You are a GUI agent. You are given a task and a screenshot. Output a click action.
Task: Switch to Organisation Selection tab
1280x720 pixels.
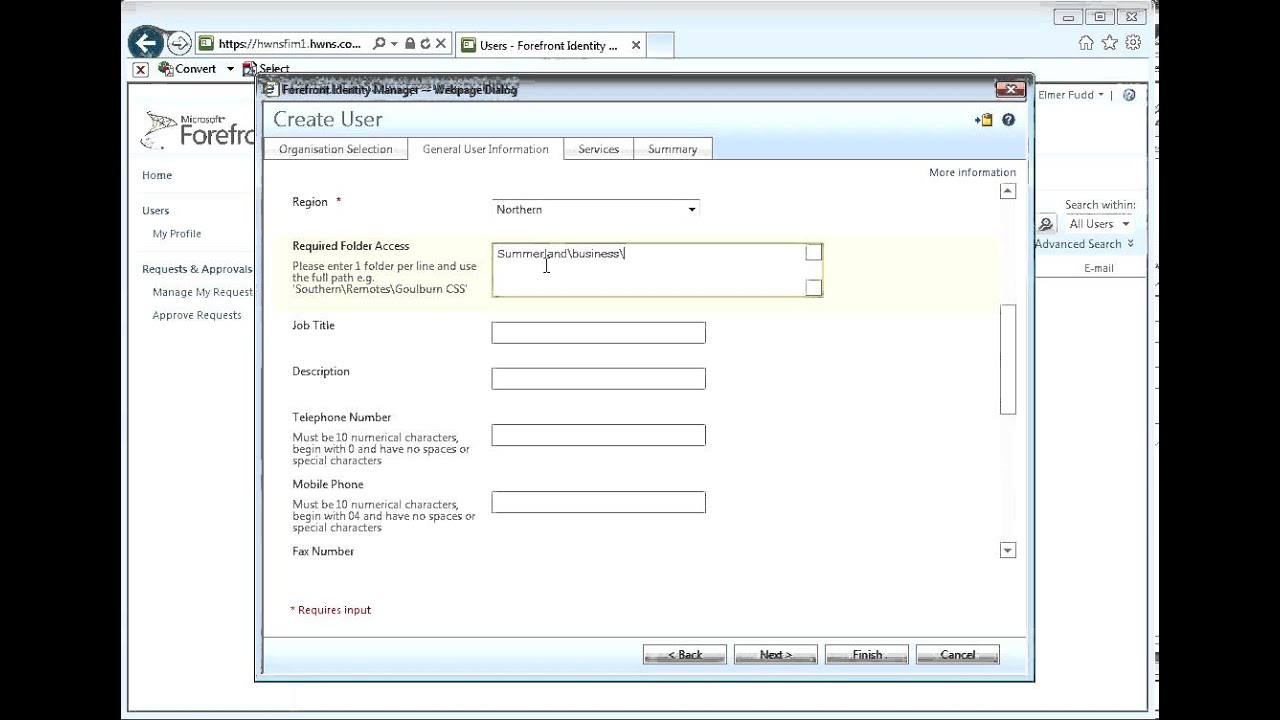pyautogui.click(x=336, y=149)
